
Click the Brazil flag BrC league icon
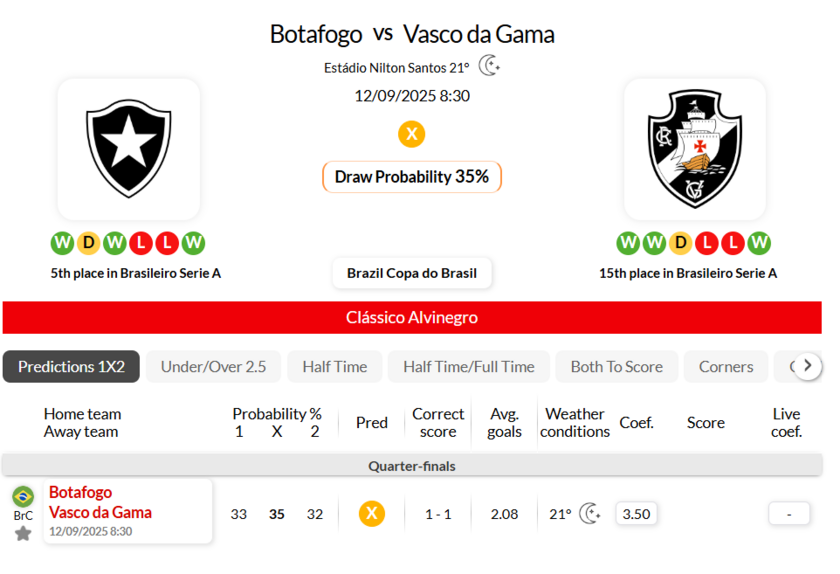point(23,497)
